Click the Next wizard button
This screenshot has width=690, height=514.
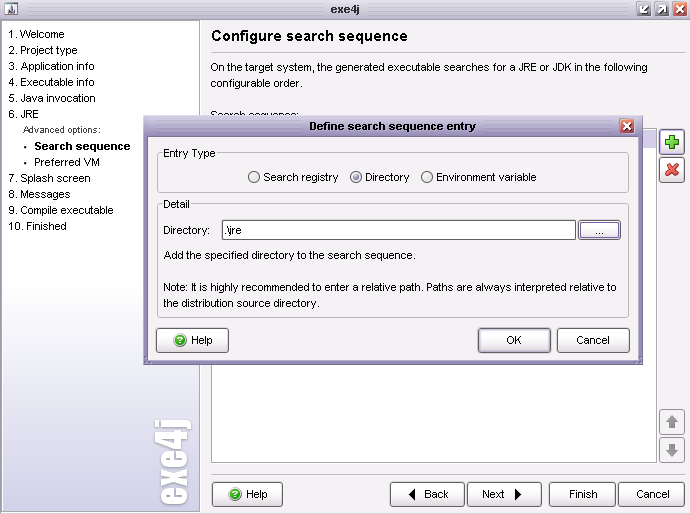click(504, 494)
